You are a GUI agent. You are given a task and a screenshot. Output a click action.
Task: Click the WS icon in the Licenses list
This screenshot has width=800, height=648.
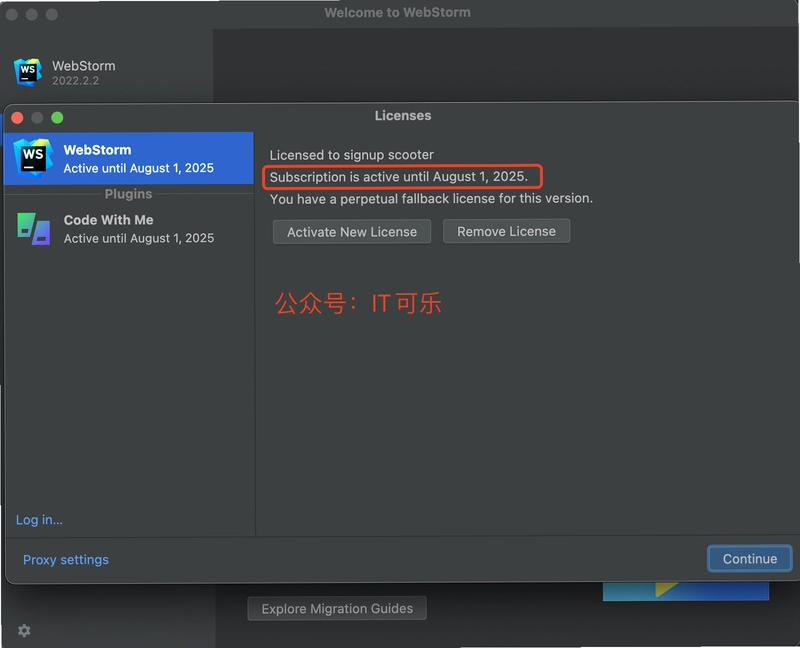click(x=33, y=158)
